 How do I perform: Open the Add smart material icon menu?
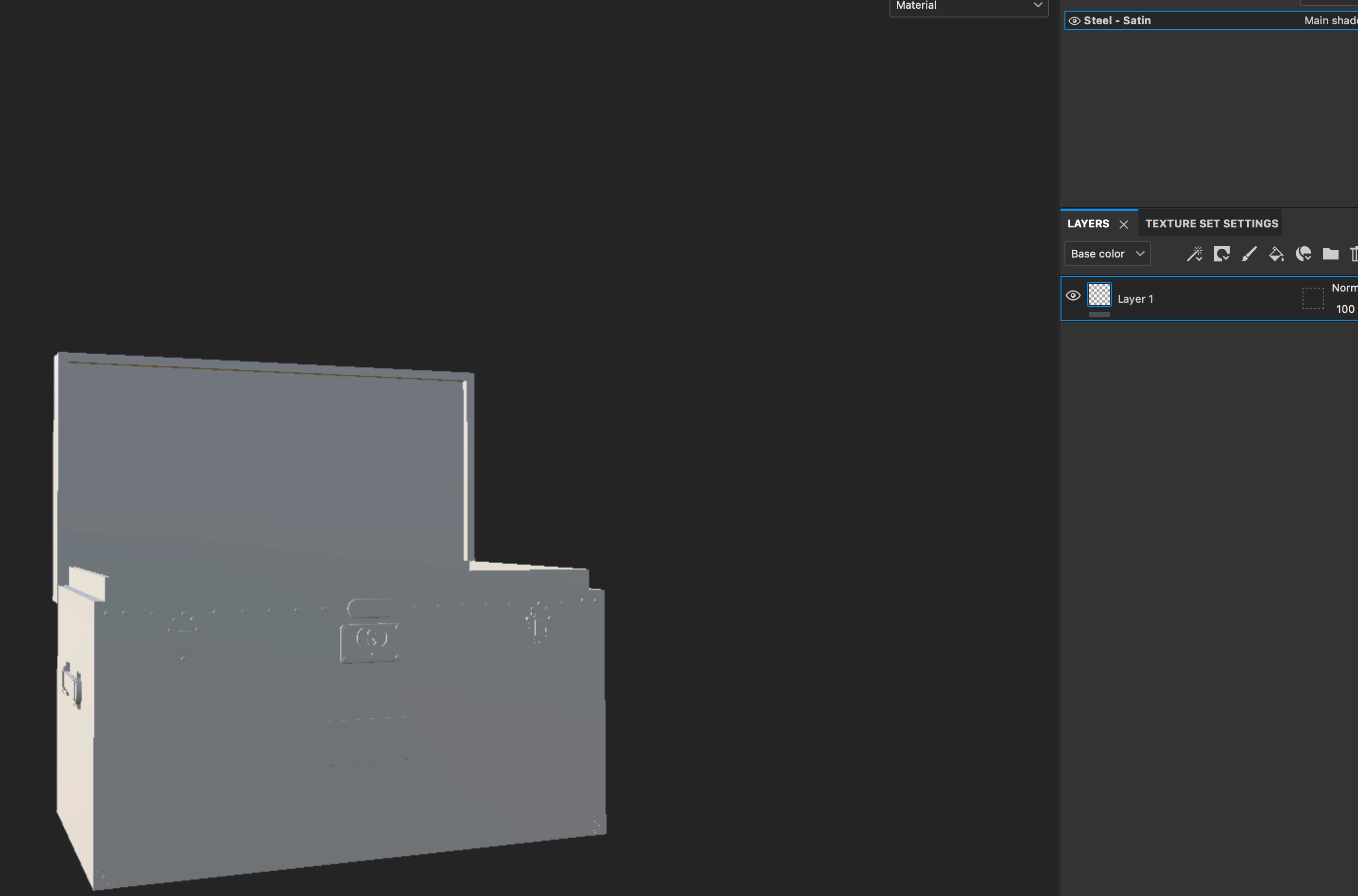[x=1303, y=254]
